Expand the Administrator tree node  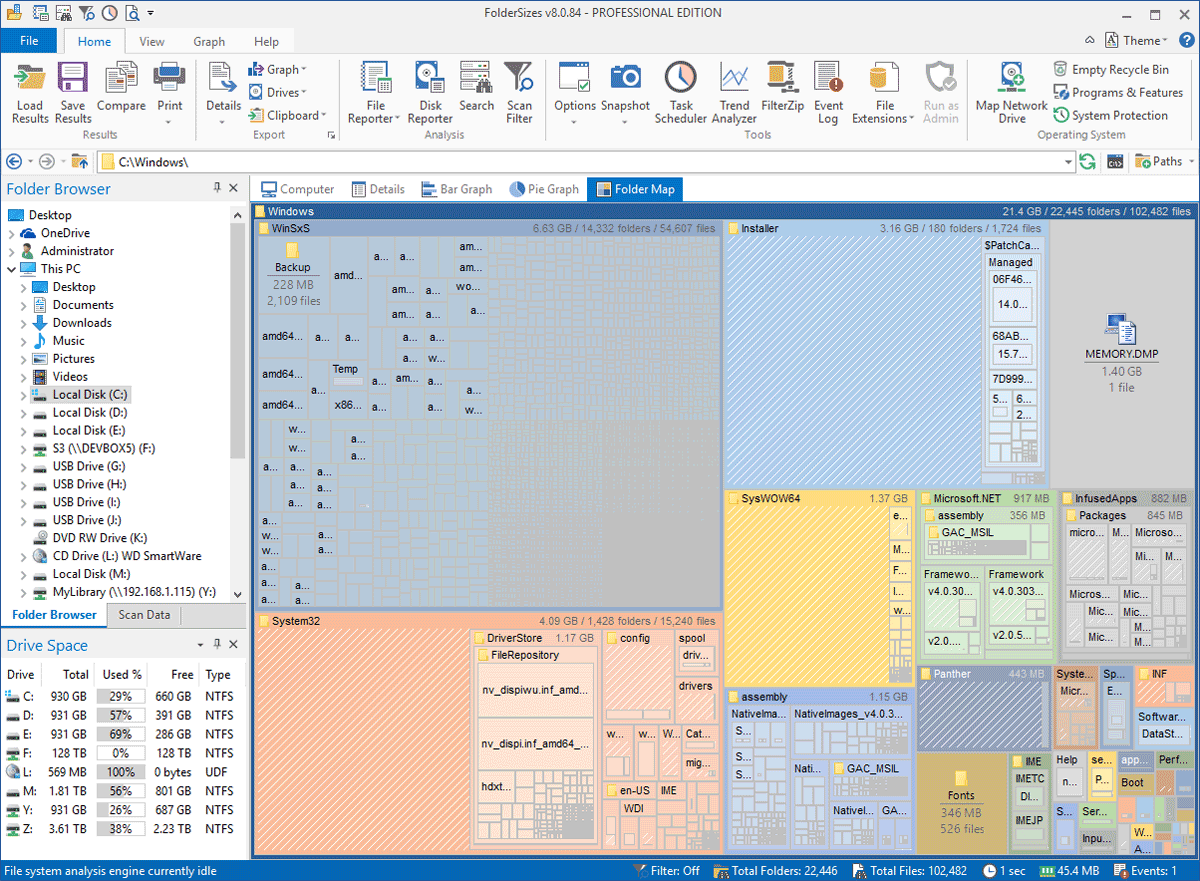click(x=11, y=252)
